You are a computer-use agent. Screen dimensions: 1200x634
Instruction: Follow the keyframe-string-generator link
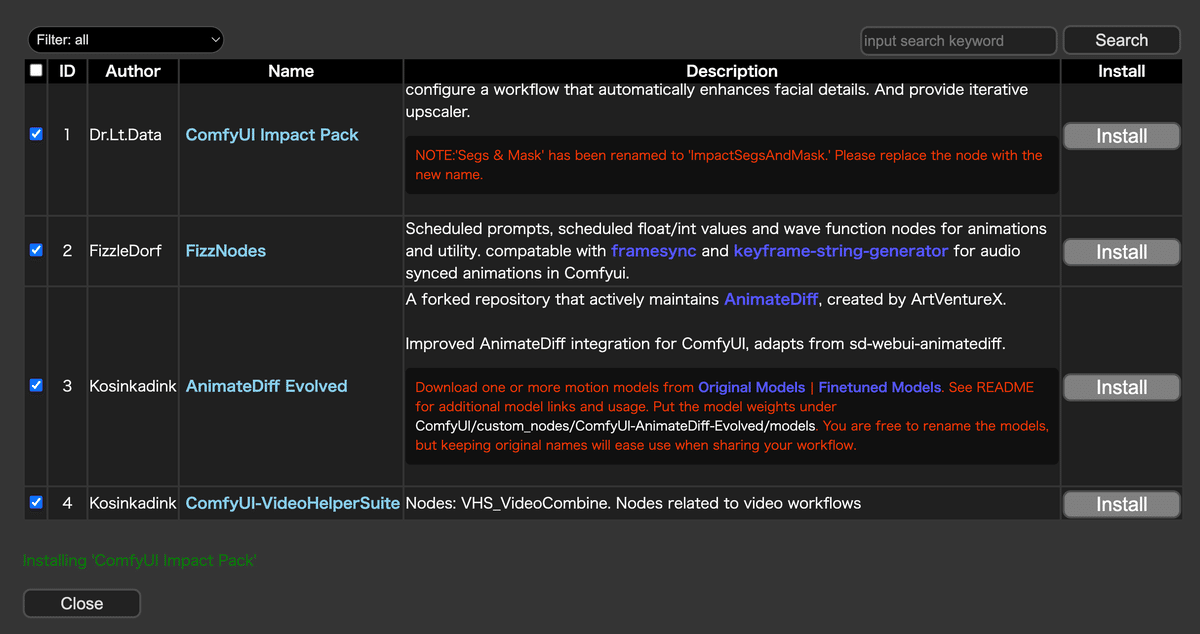point(841,251)
